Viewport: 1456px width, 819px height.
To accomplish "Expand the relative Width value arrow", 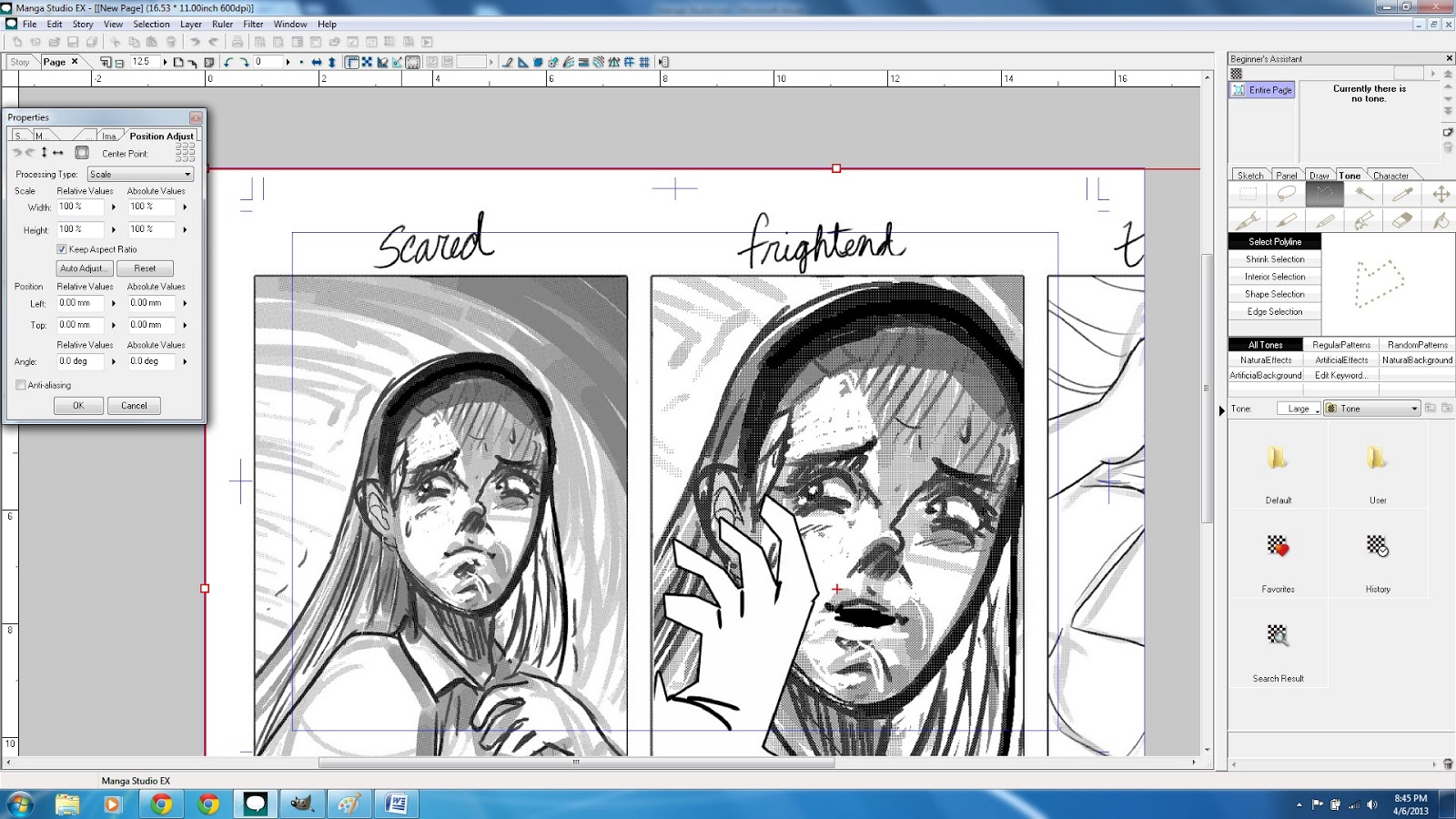I will pos(114,207).
